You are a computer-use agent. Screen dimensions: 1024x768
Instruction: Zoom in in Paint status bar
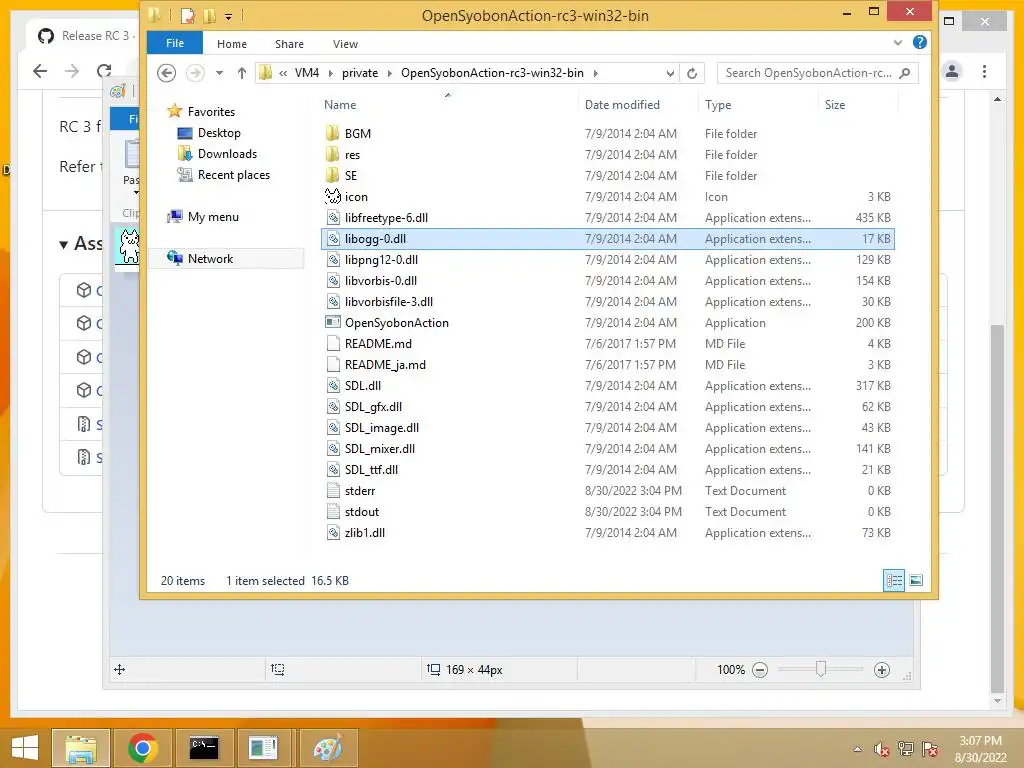[x=882, y=670]
